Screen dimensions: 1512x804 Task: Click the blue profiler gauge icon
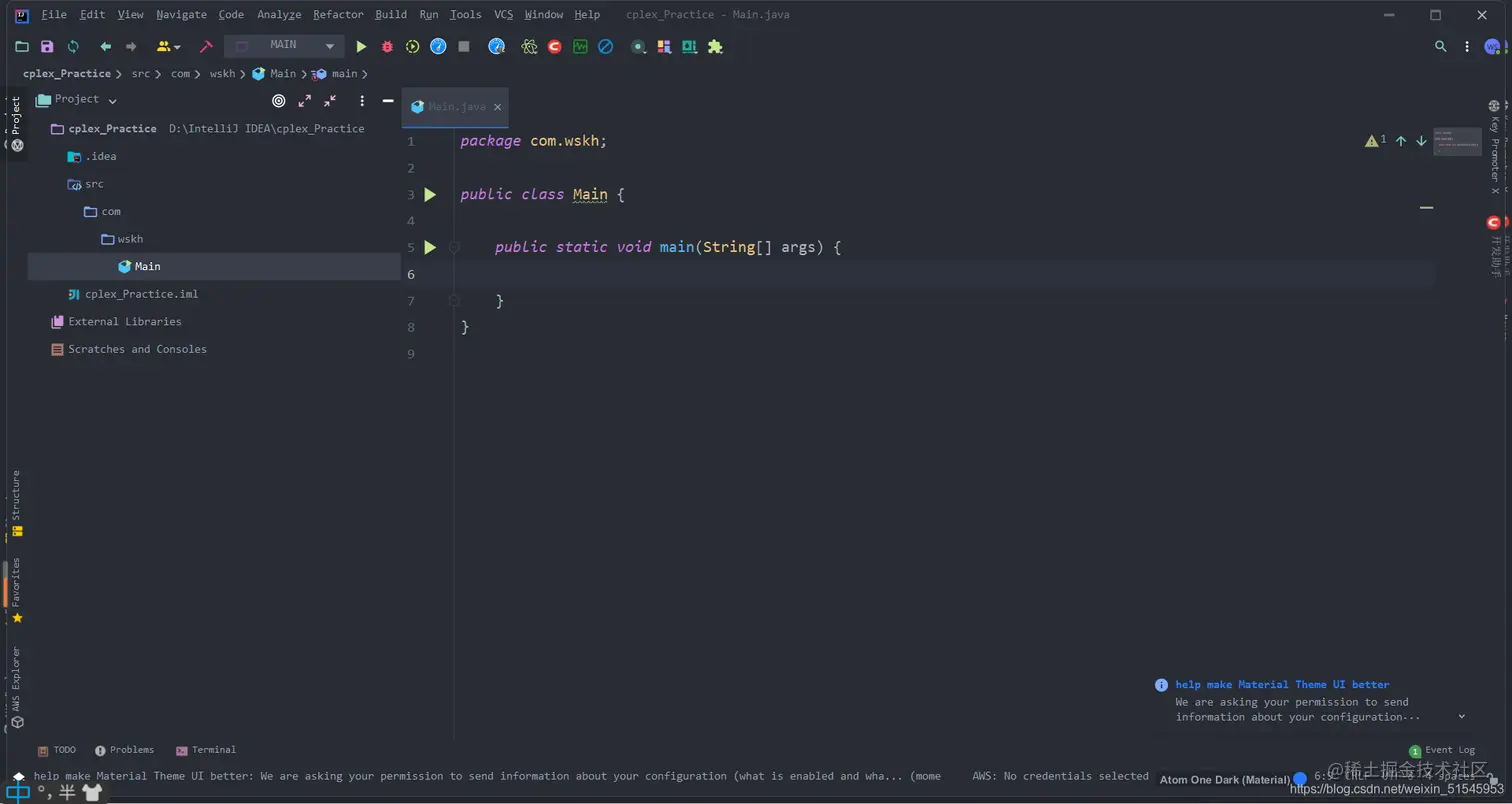coord(438,46)
